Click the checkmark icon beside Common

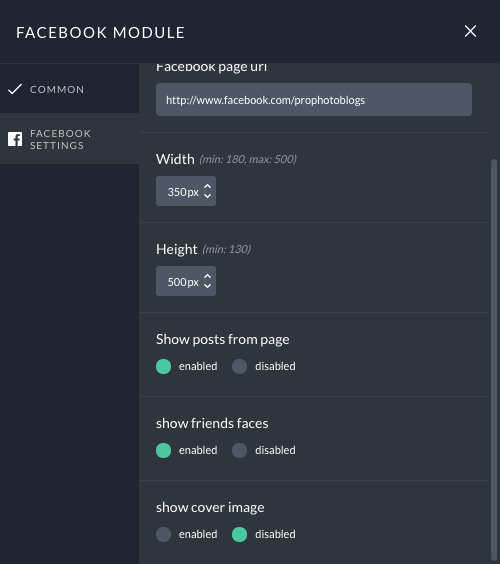[15, 89]
